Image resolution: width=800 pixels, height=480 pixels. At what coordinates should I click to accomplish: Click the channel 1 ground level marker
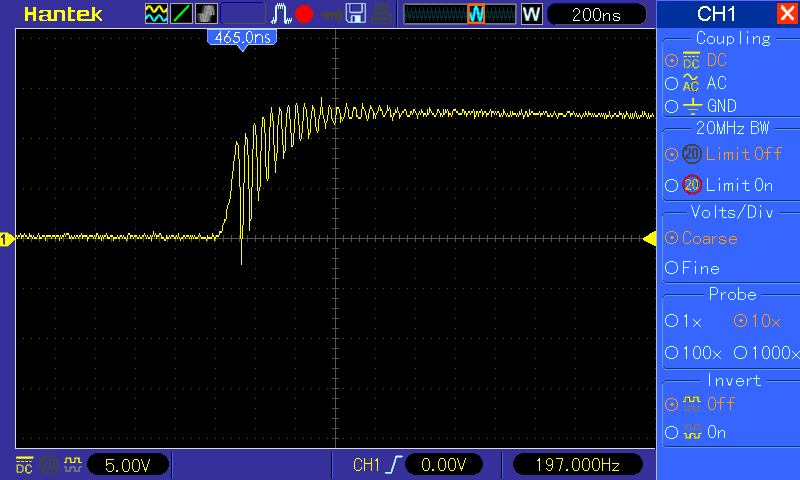click(7, 239)
